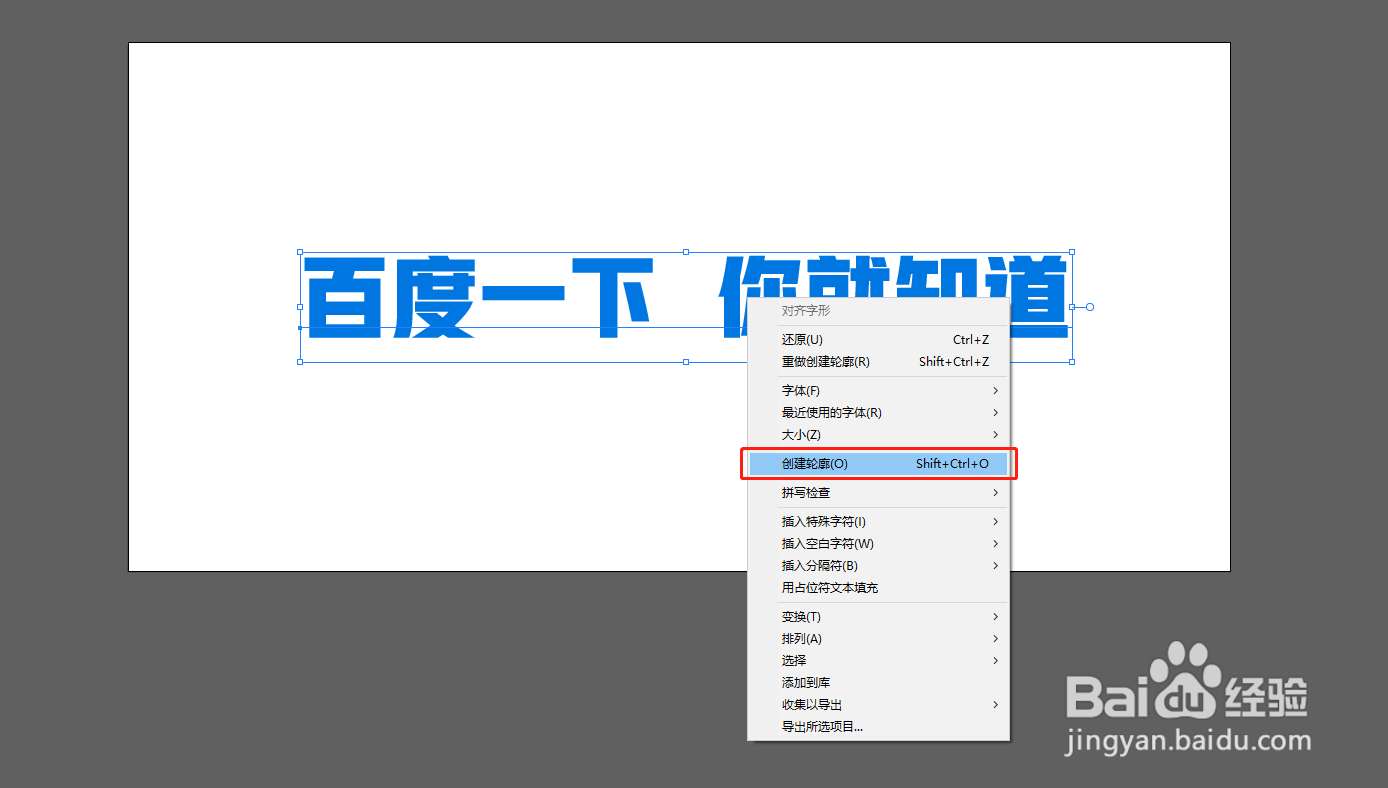Click 添加到库 menu entry
This screenshot has width=1388, height=788.
[x=879, y=683]
